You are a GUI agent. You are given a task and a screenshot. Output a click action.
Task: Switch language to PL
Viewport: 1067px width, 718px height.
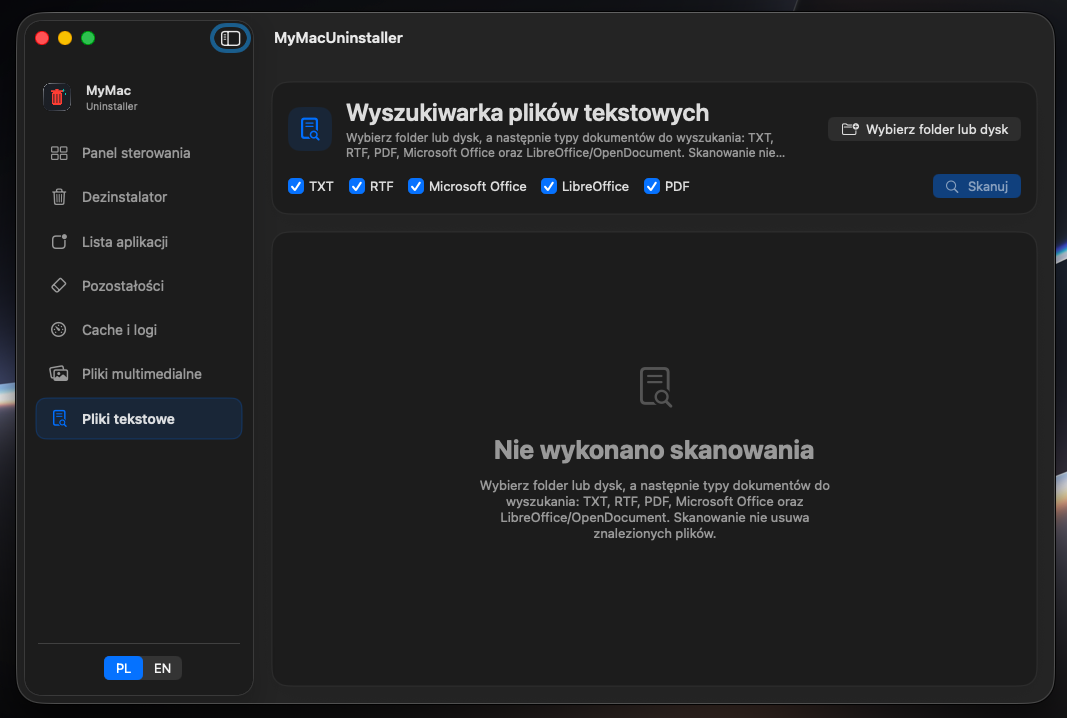click(123, 668)
